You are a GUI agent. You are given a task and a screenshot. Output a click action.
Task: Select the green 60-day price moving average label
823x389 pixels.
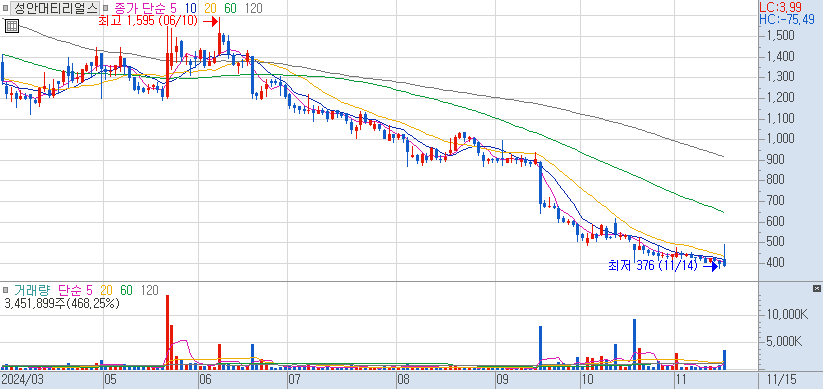pyautogui.click(x=229, y=8)
